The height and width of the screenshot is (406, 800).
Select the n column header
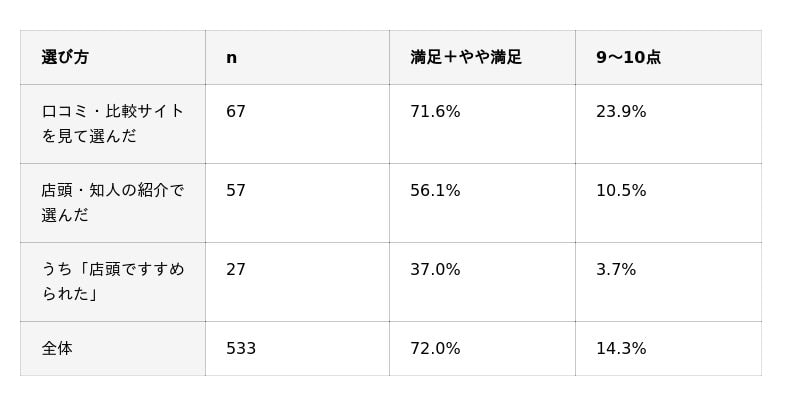coord(297,57)
